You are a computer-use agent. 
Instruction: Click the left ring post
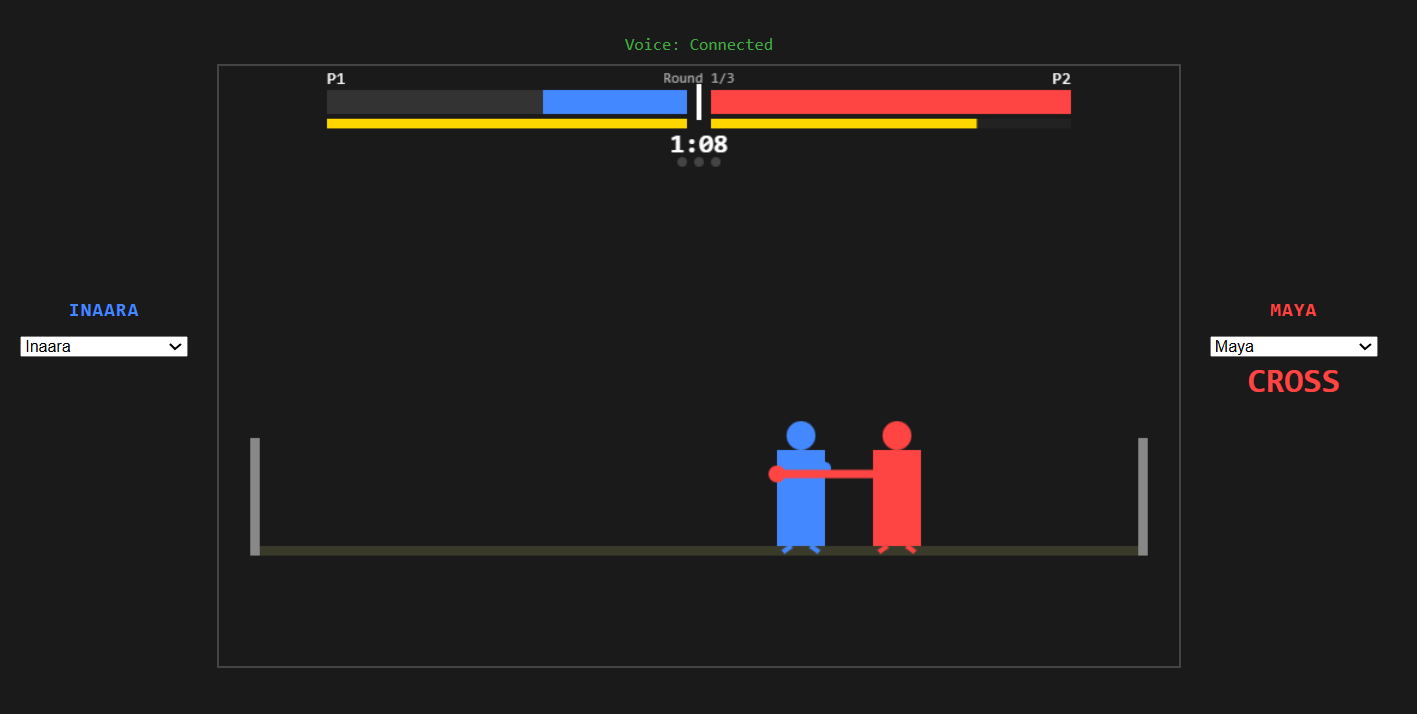[255, 497]
